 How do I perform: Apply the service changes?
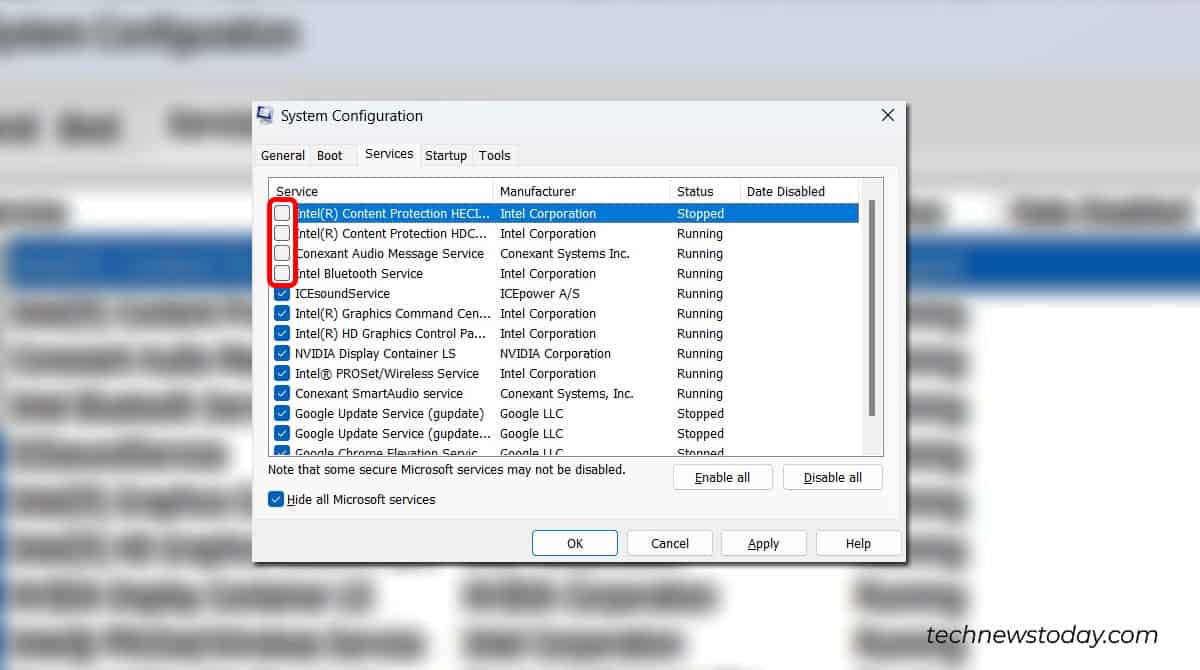(x=763, y=543)
